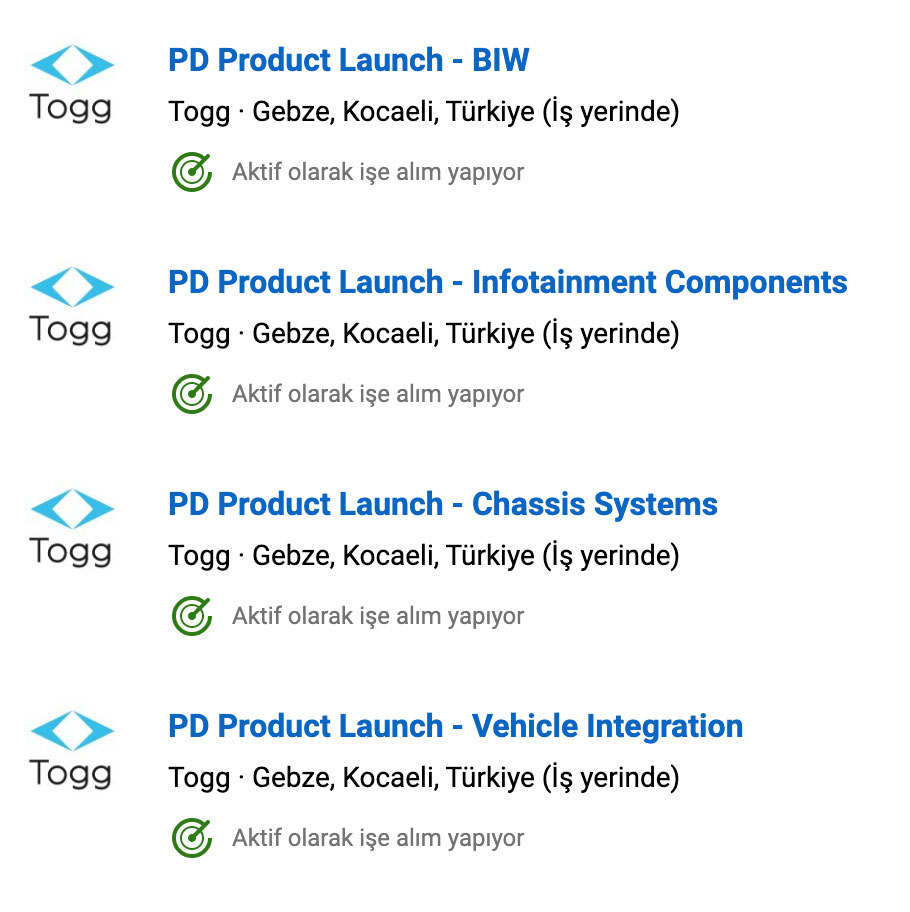
Task: Click "Aktif olarak işe alım yapıyor" under BIW
Action: coord(378,172)
